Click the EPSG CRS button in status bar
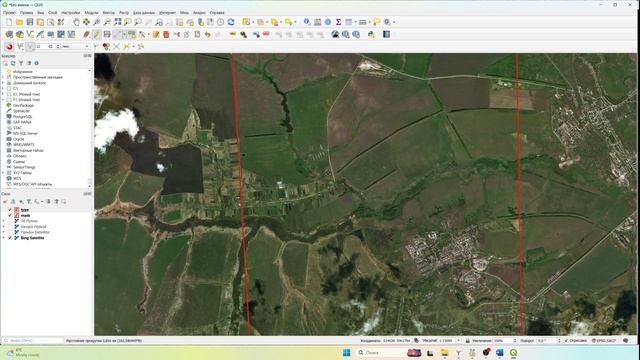The width and height of the screenshot is (640, 360). (604, 340)
